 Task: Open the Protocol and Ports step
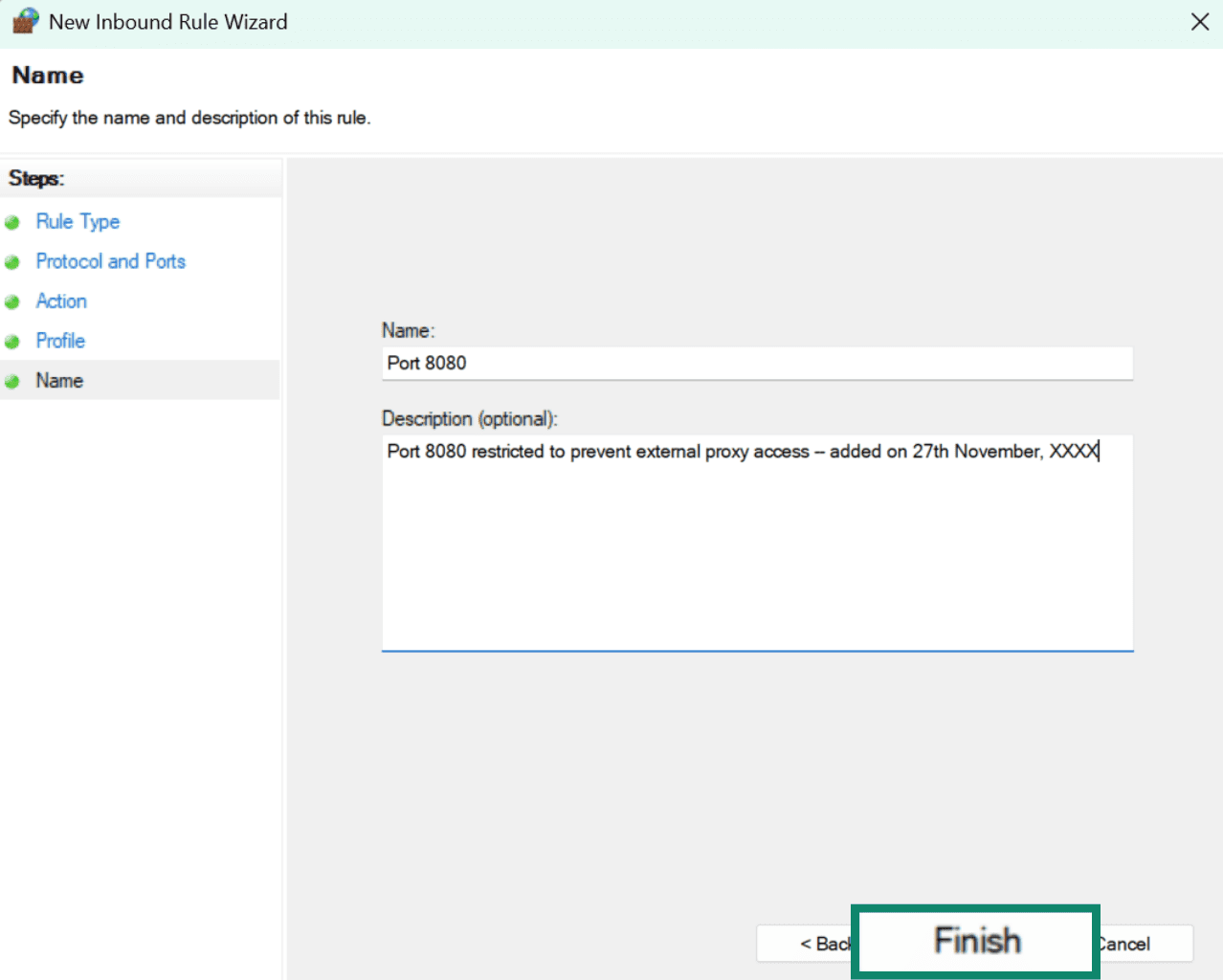tap(110, 261)
